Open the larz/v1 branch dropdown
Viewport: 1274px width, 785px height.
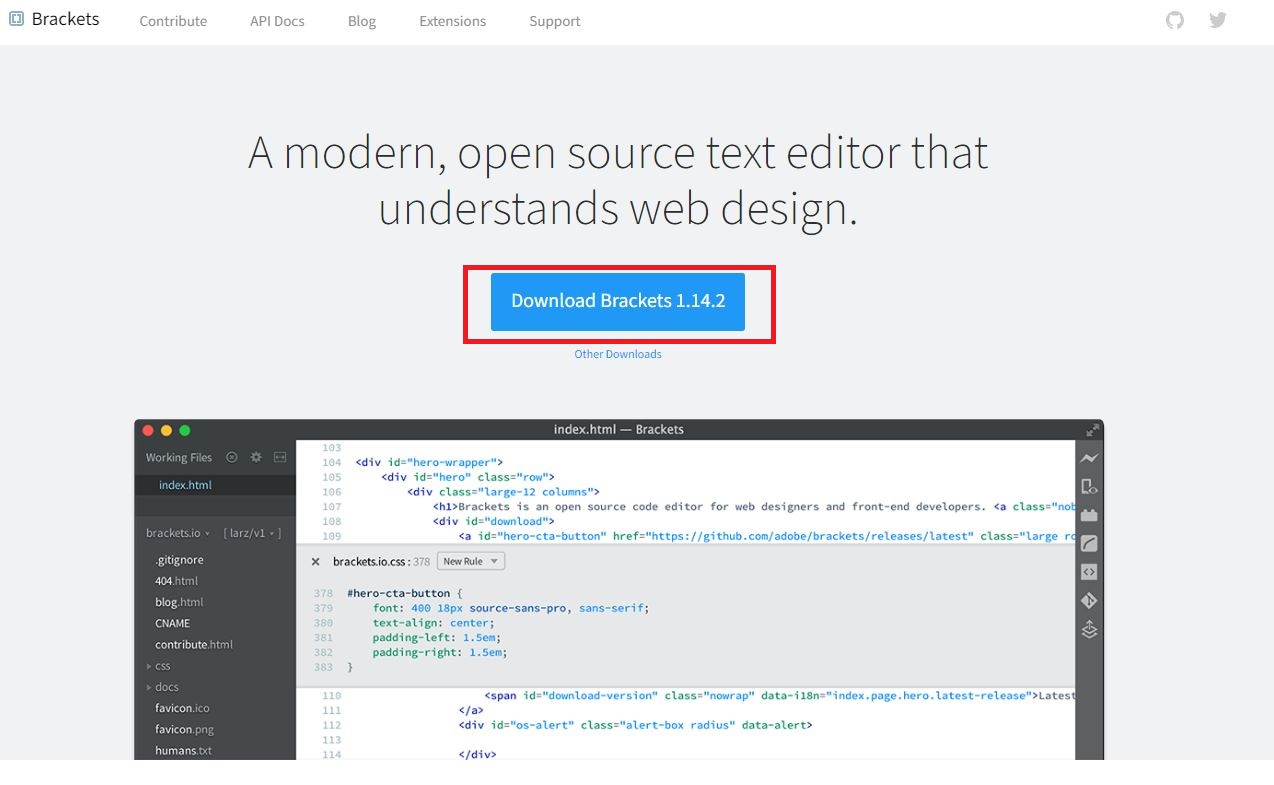click(x=252, y=533)
